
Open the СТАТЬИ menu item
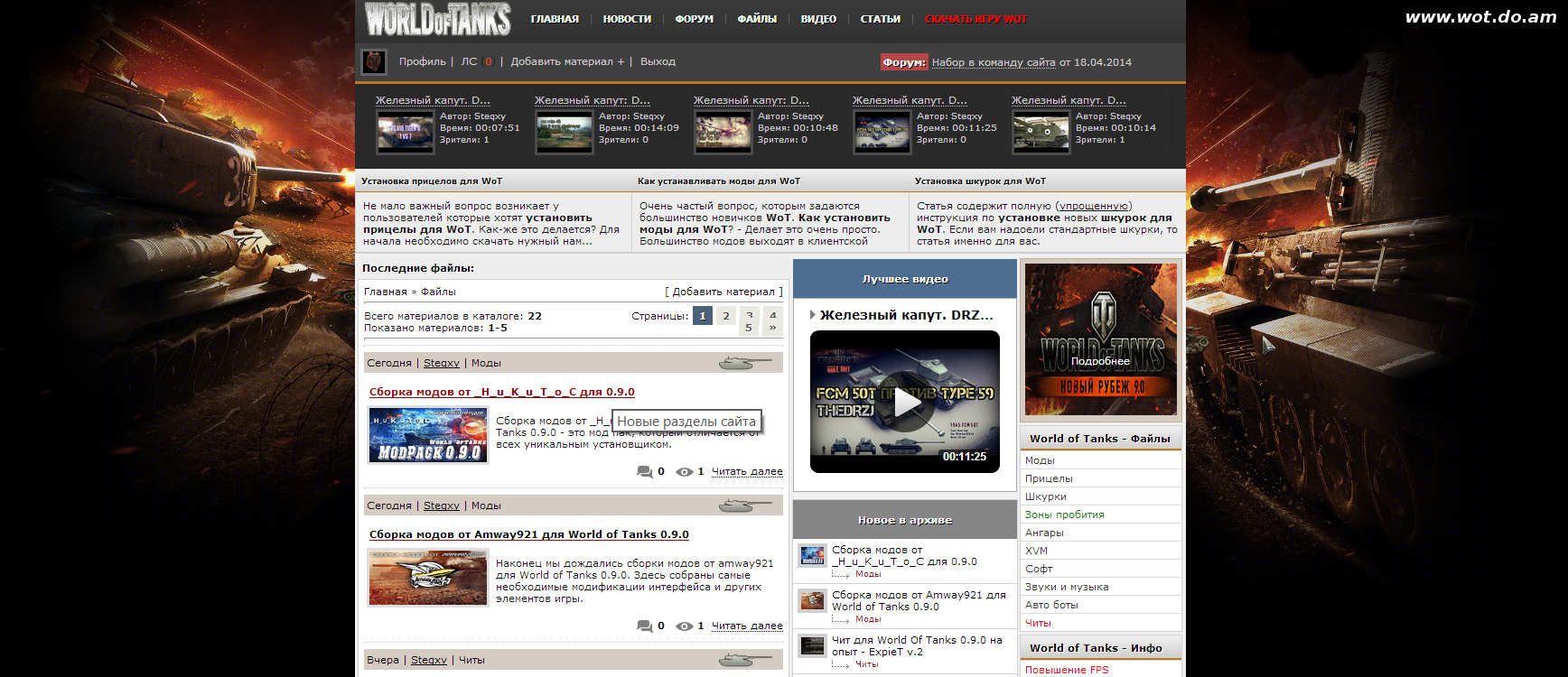point(881,19)
